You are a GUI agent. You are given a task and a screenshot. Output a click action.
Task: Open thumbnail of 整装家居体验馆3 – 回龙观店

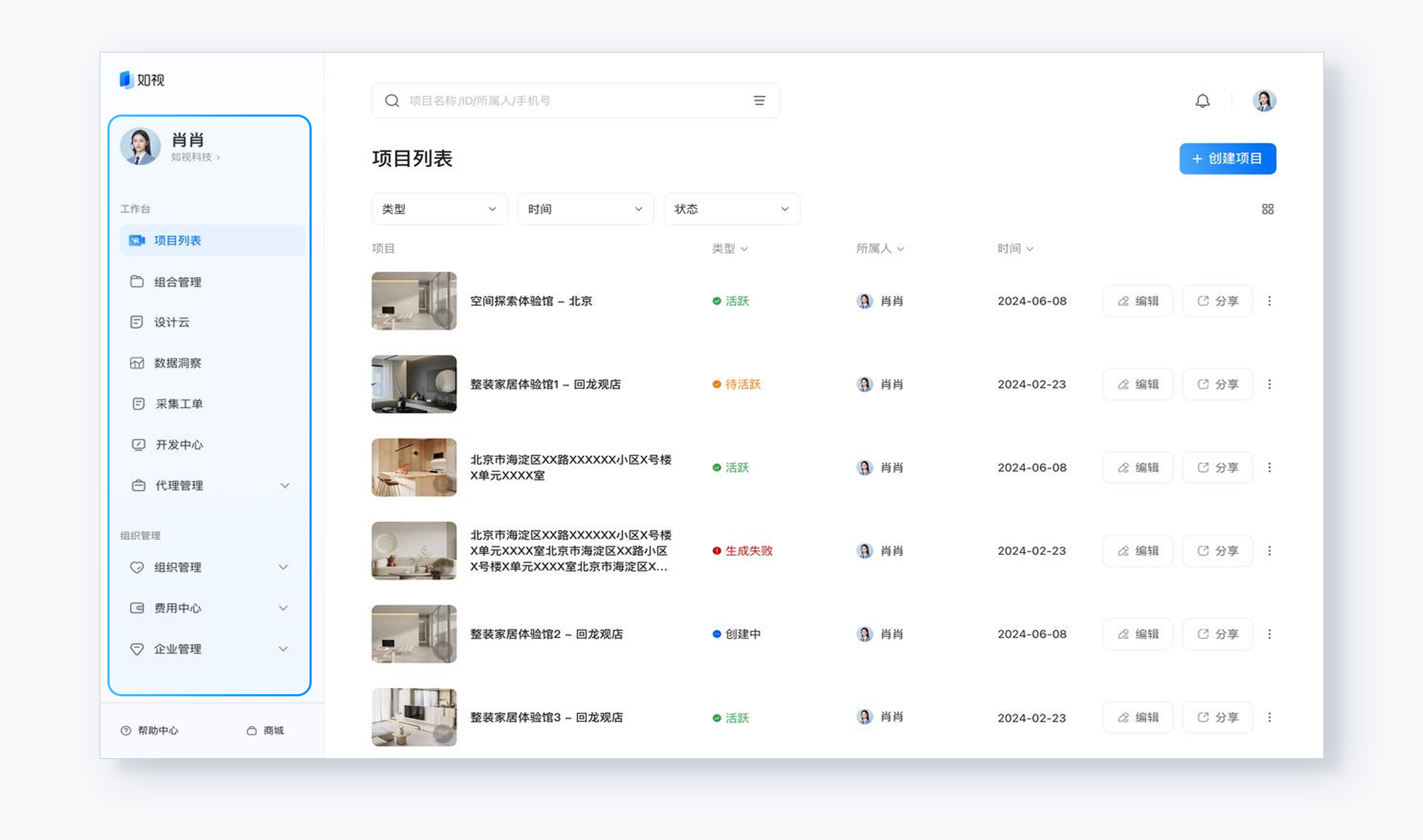(x=414, y=717)
